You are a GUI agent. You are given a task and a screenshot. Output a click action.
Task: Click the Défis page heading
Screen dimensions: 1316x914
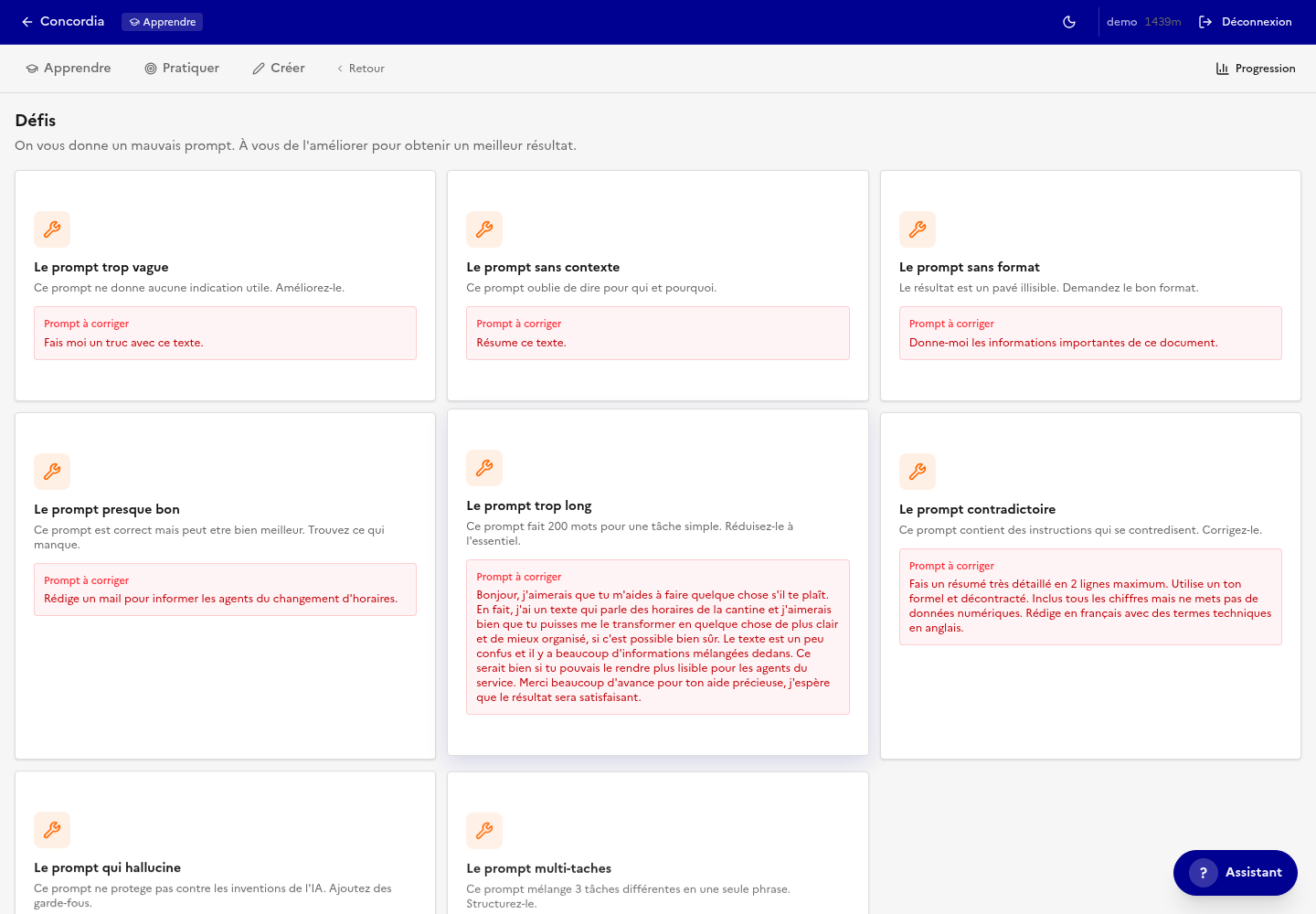click(36, 121)
